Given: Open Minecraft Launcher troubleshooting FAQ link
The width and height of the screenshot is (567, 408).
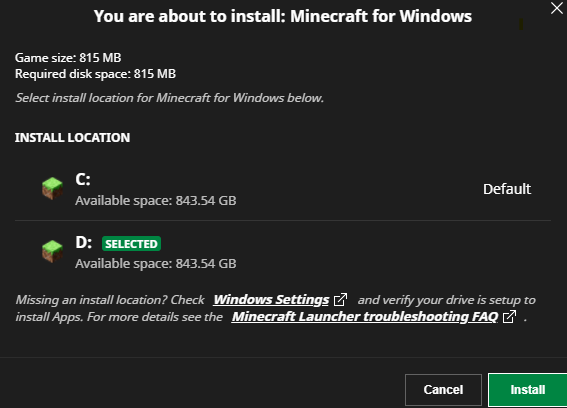Looking at the screenshot, I should coord(365,316).
